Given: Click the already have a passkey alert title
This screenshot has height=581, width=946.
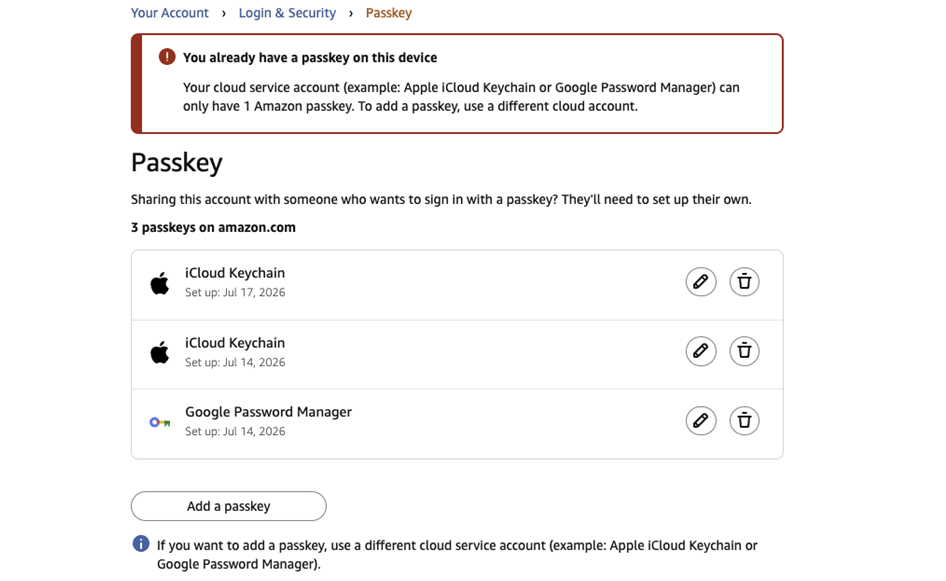Looking at the screenshot, I should tap(310, 57).
